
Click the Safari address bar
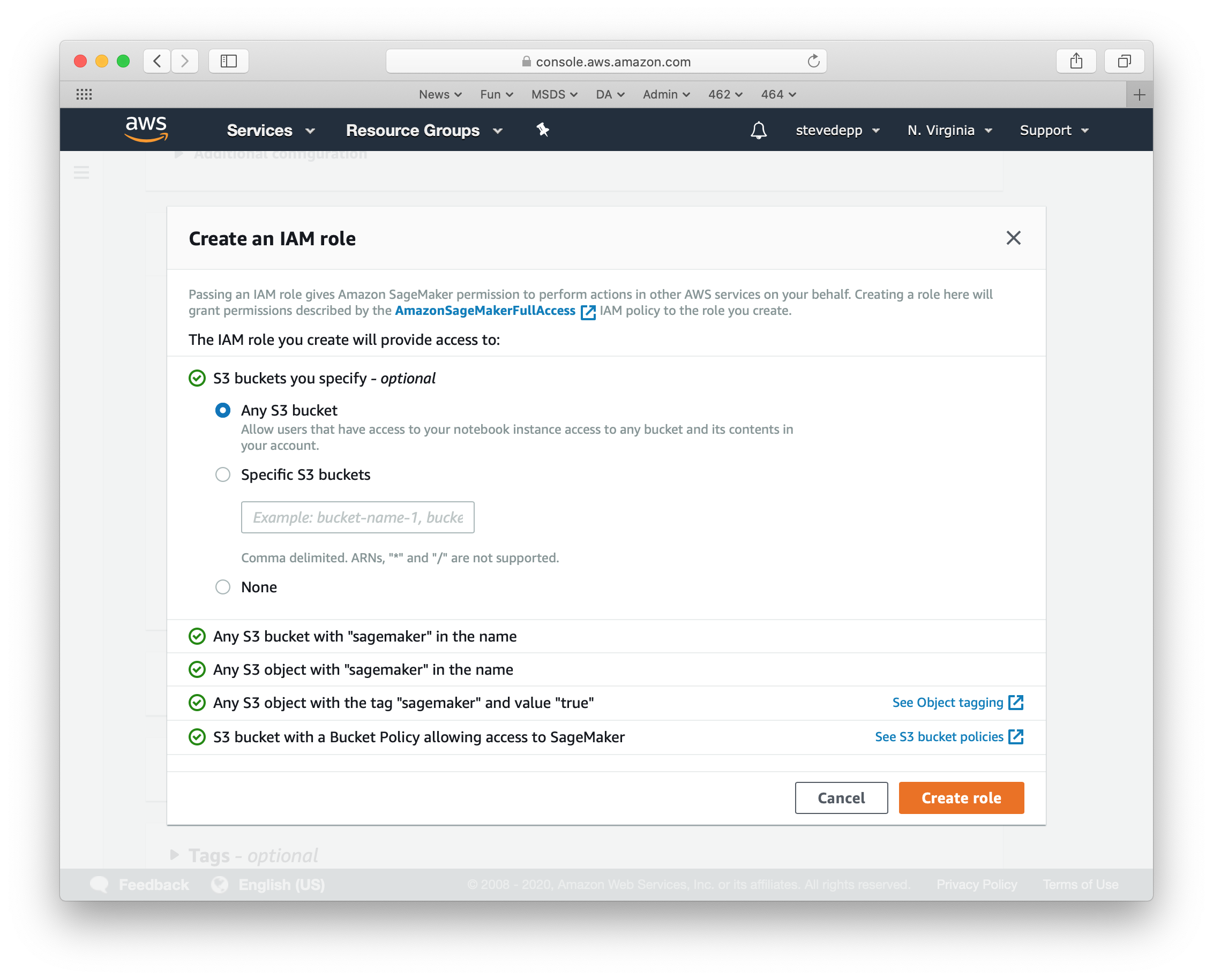pyautogui.click(x=606, y=61)
